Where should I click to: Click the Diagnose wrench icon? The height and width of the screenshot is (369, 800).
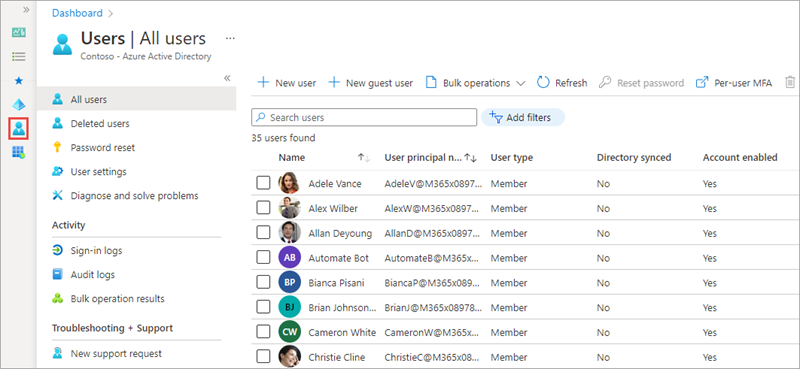click(58, 195)
